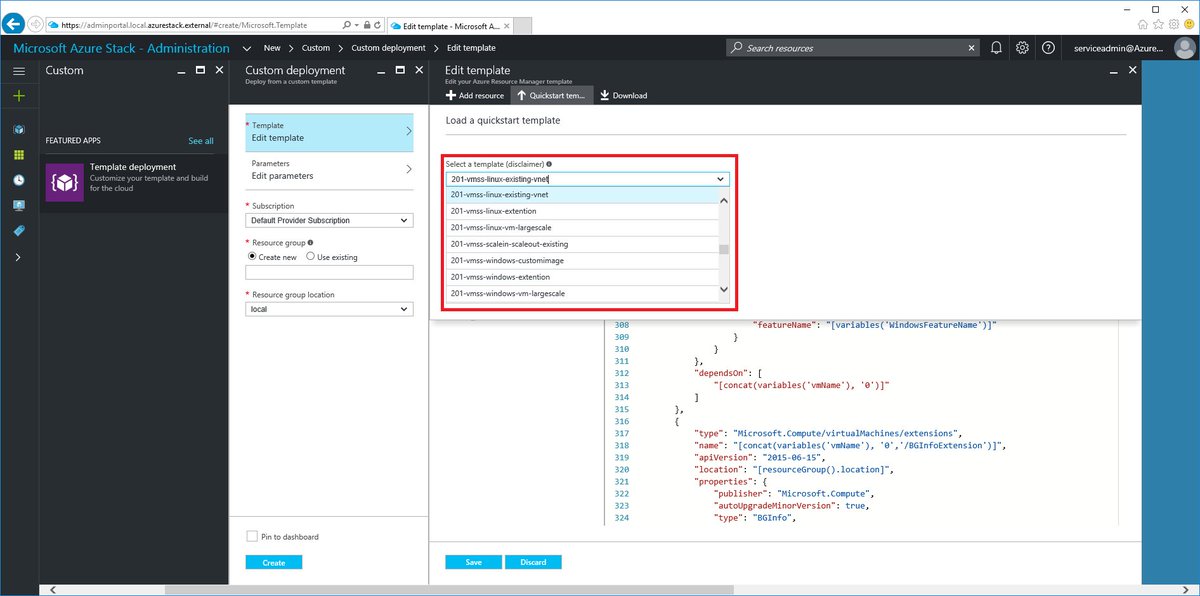Click the Download toolbar button
Viewport: 1200px width, 596px height.
point(623,95)
